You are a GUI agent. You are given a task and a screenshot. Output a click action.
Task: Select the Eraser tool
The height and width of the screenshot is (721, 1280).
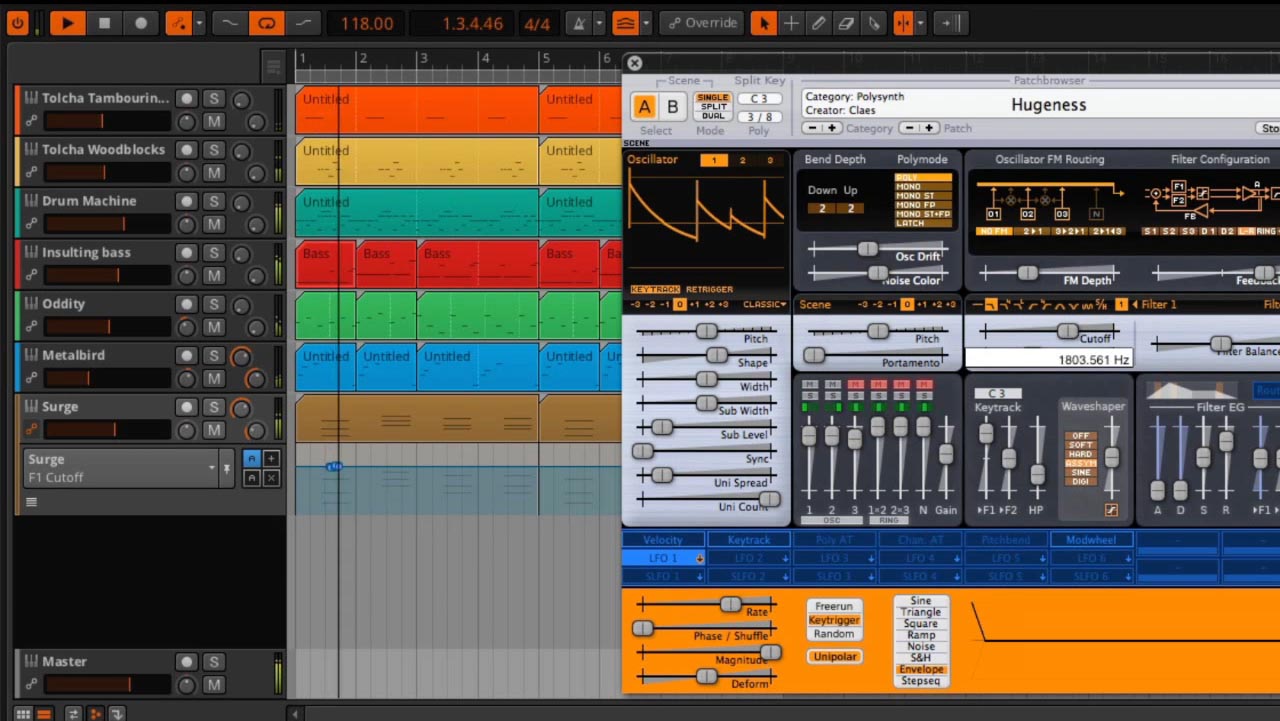tap(846, 23)
